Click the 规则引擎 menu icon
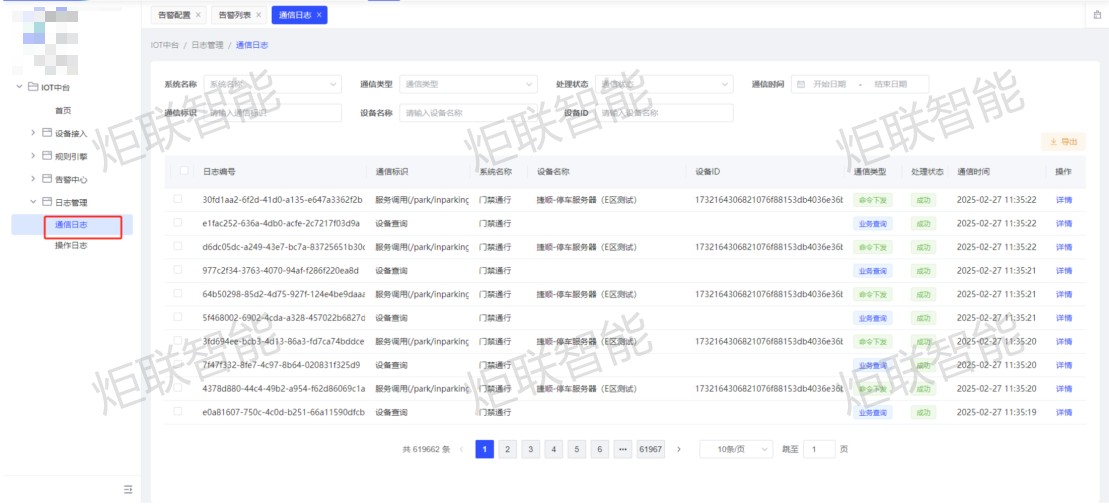 click(x=47, y=156)
